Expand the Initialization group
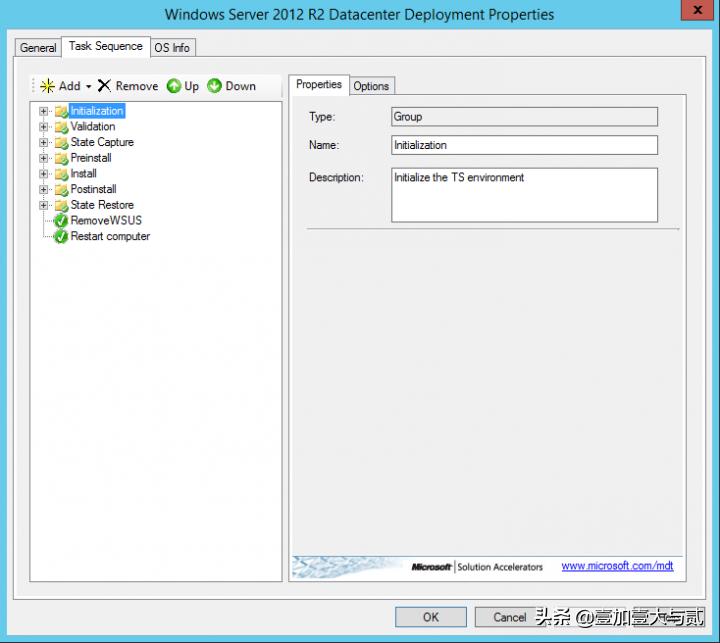The image size is (720, 643). click(x=44, y=111)
